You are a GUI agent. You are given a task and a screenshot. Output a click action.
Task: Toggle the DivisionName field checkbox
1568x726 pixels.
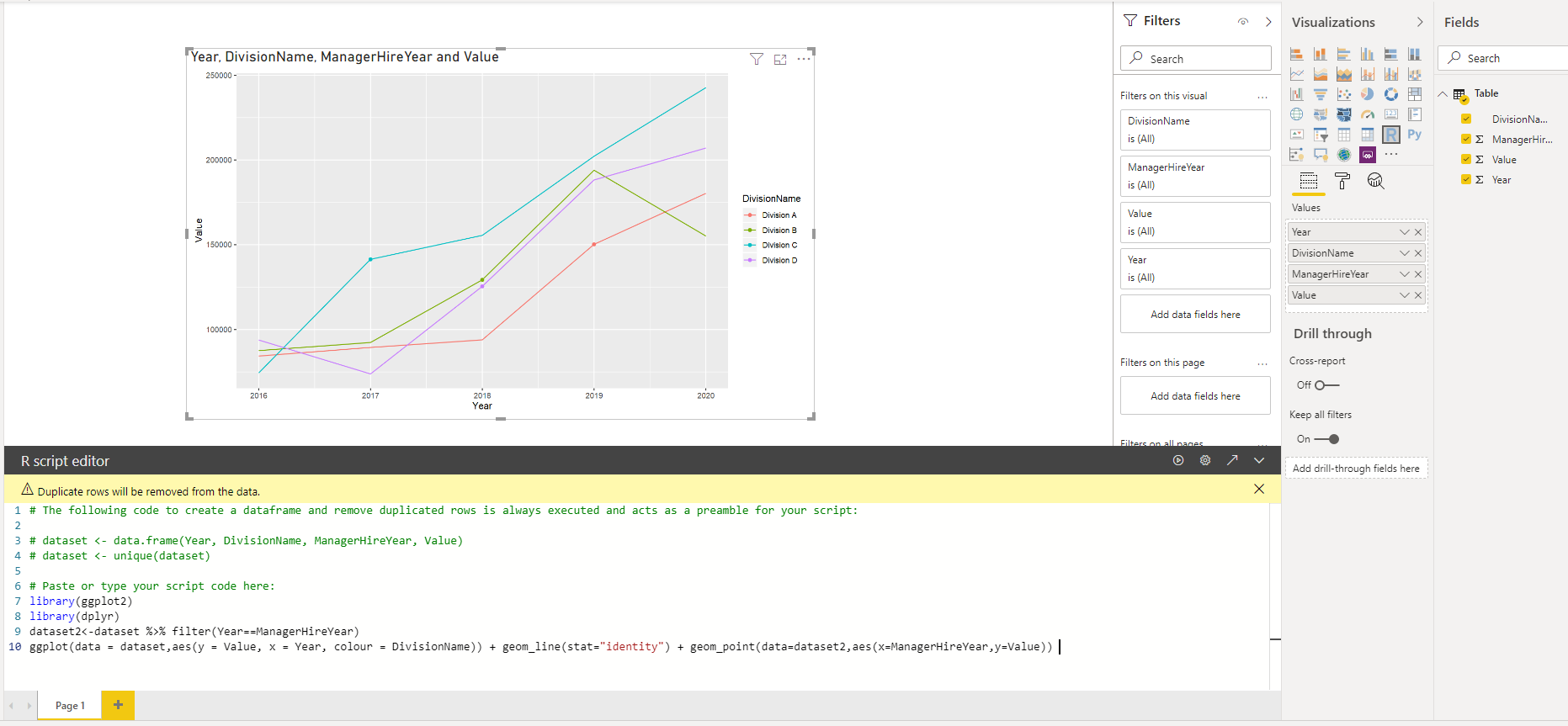(1466, 119)
